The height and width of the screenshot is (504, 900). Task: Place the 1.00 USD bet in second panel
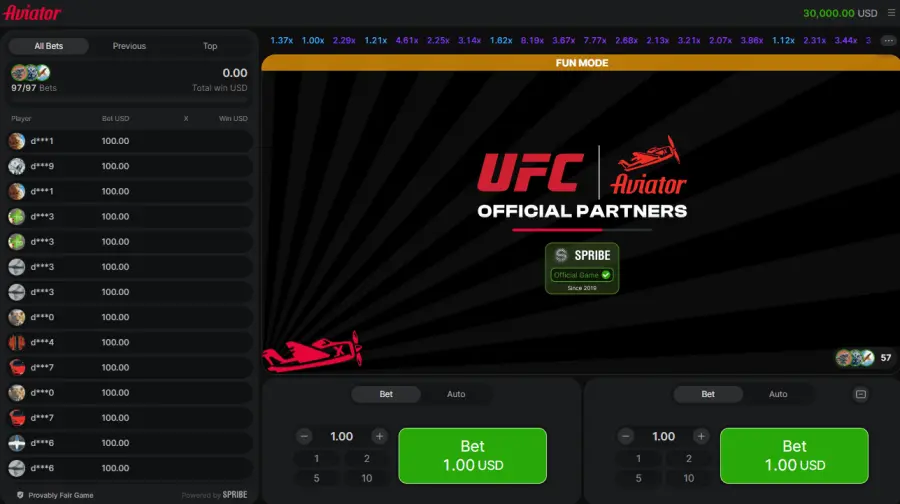pos(794,456)
